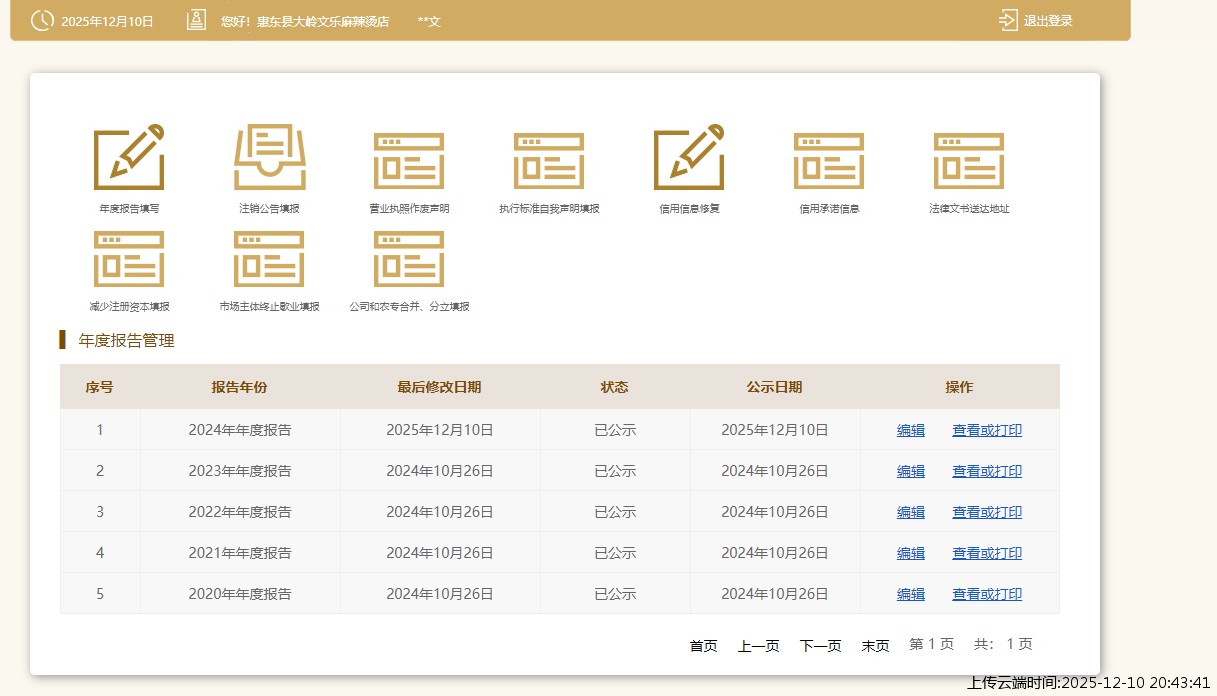This screenshot has height=696, width=1217.
Task: Click the 信用承诺信息 icon
Action: pyautogui.click(x=829, y=160)
